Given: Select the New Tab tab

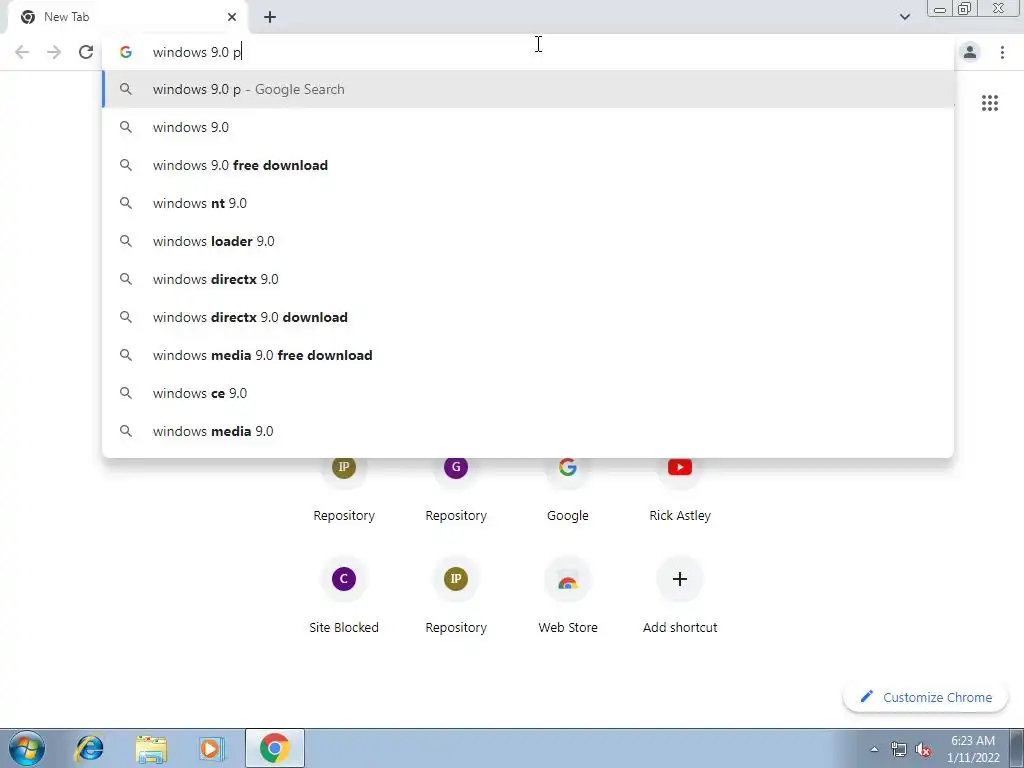Looking at the screenshot, I should tap(129, 17).
